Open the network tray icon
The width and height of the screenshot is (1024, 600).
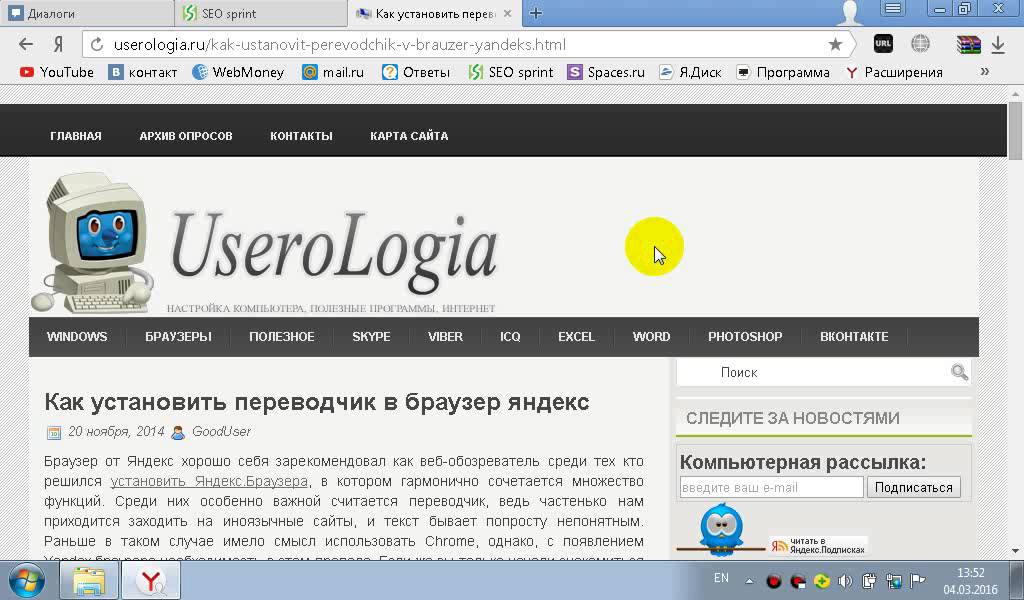[893, 580]
